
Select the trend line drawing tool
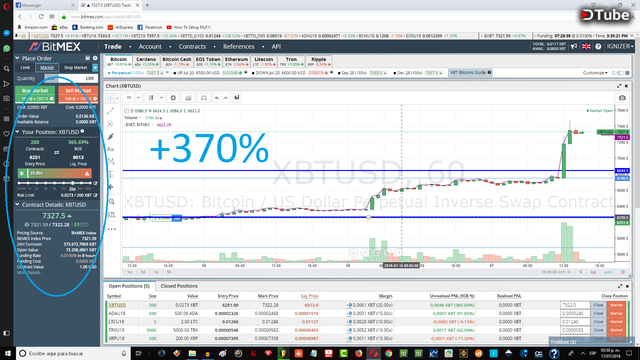click(x=110, y=111)
